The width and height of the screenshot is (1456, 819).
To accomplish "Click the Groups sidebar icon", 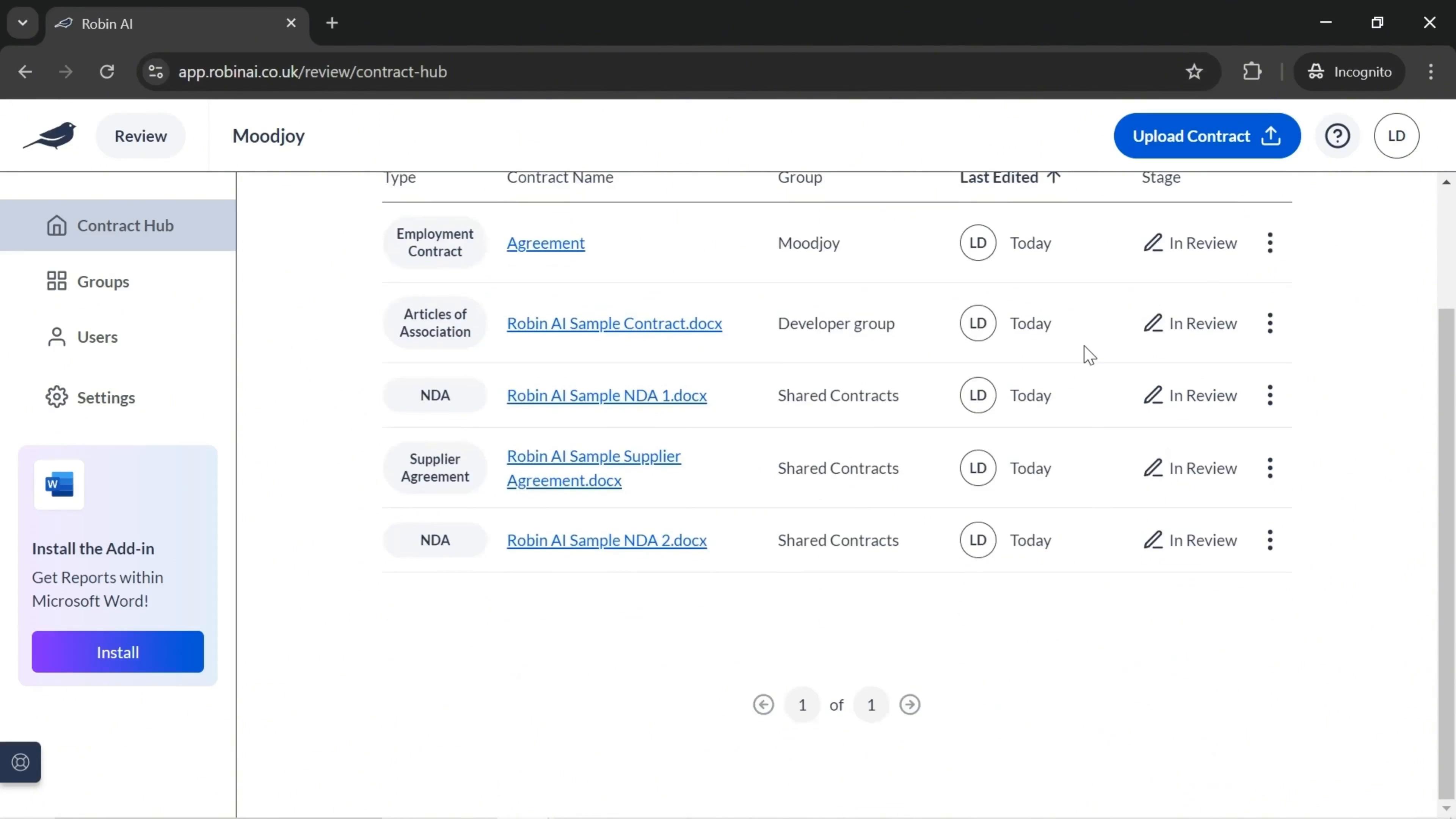I will [56, 281].
